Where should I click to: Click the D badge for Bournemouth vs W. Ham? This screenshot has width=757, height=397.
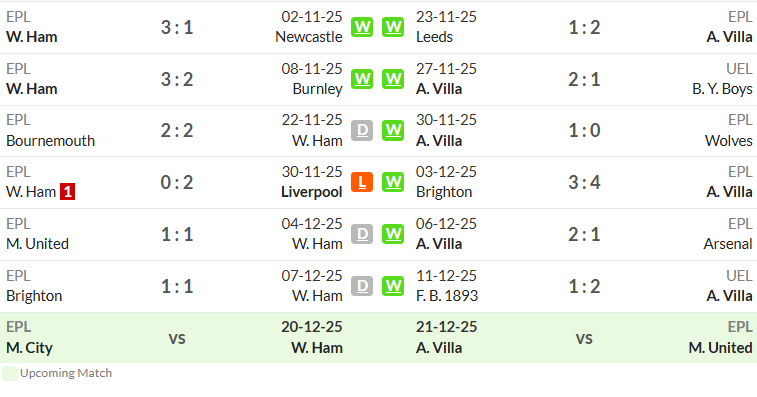(362, 130)
